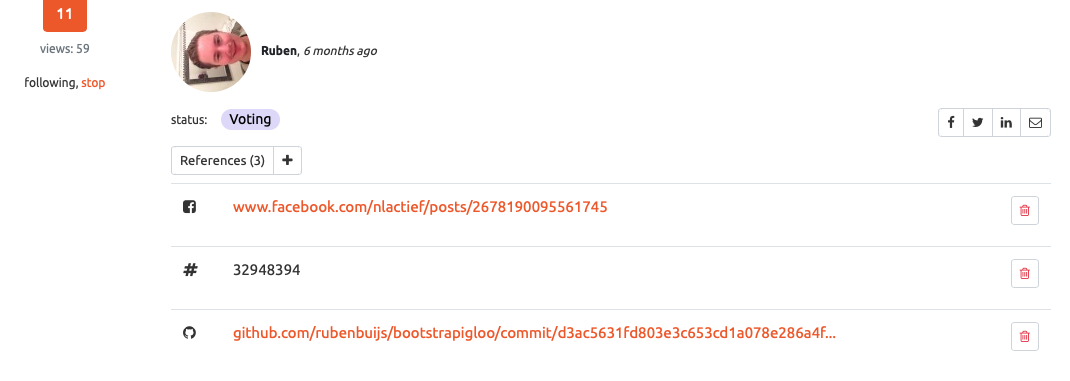Click the GitHub octocat icon
The height and width of the screenshot is (381, 1070).
pyautogui.click(x=190, y=333)
